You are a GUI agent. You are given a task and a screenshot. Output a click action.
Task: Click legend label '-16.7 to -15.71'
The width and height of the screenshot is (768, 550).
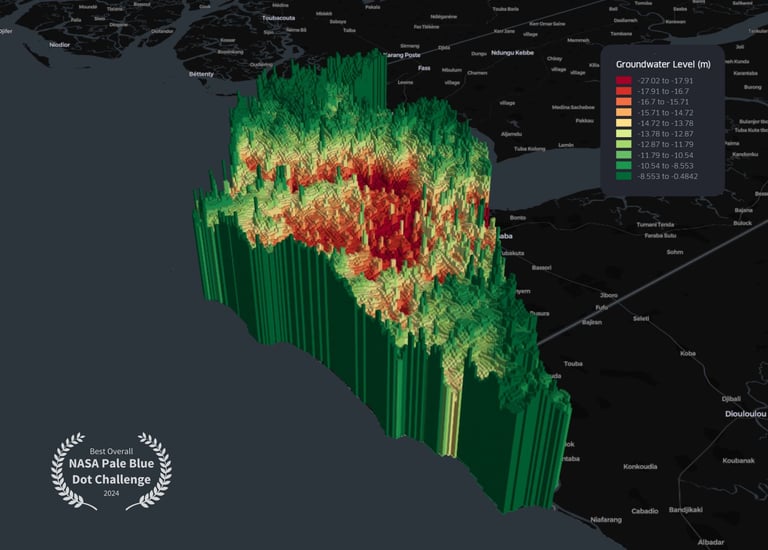(x=663, y=102)
